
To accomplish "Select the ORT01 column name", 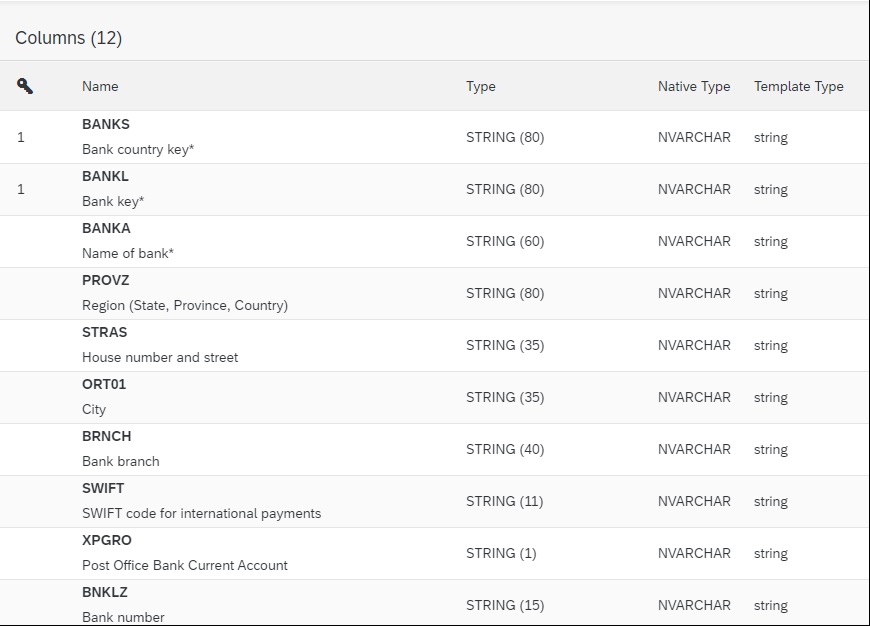I will (104, 385).
